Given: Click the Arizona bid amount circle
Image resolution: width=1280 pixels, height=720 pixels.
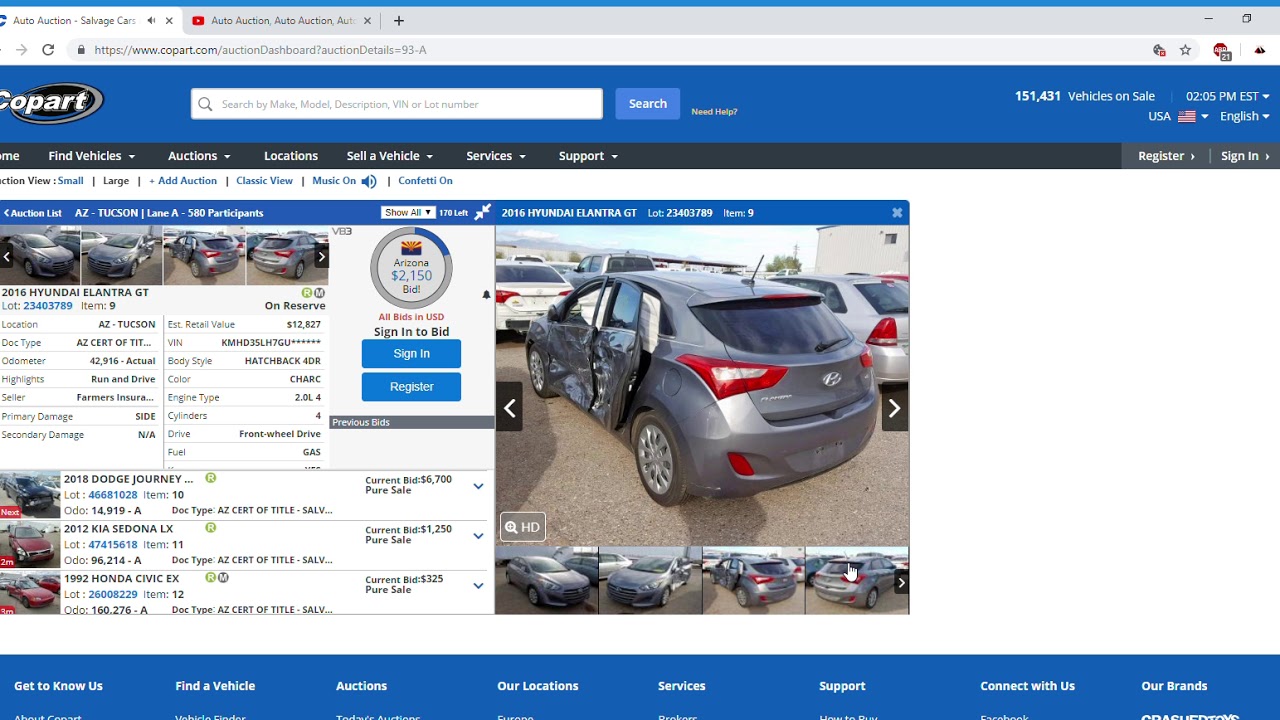Looking at the screenshot, I should tap(411, 268).
